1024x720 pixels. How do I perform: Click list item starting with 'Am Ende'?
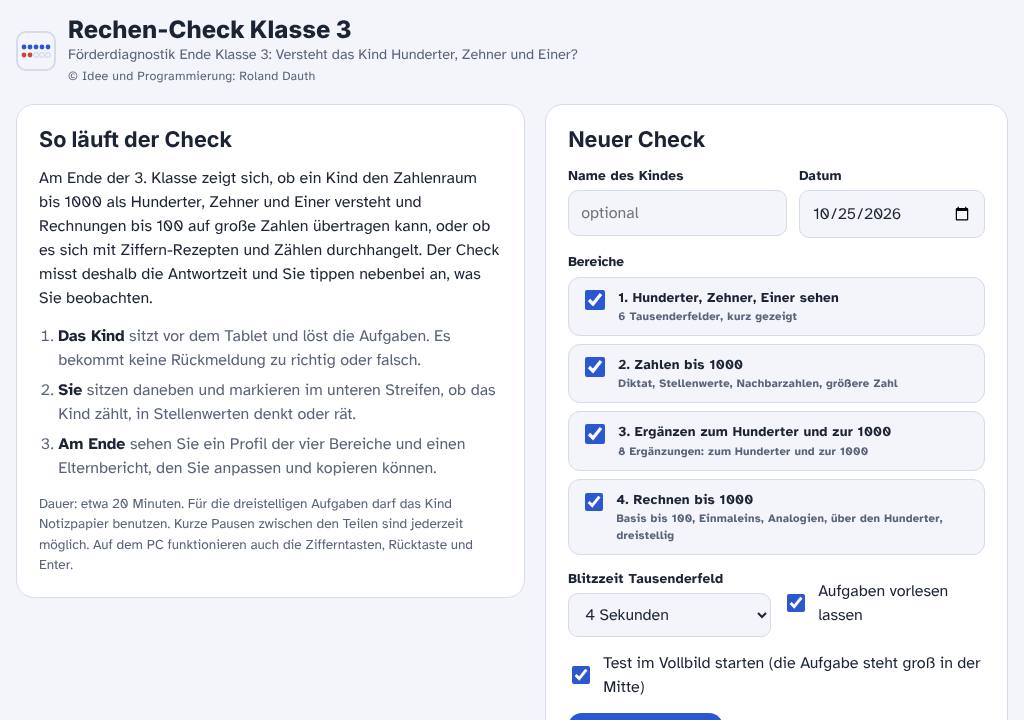click(262, 455)
